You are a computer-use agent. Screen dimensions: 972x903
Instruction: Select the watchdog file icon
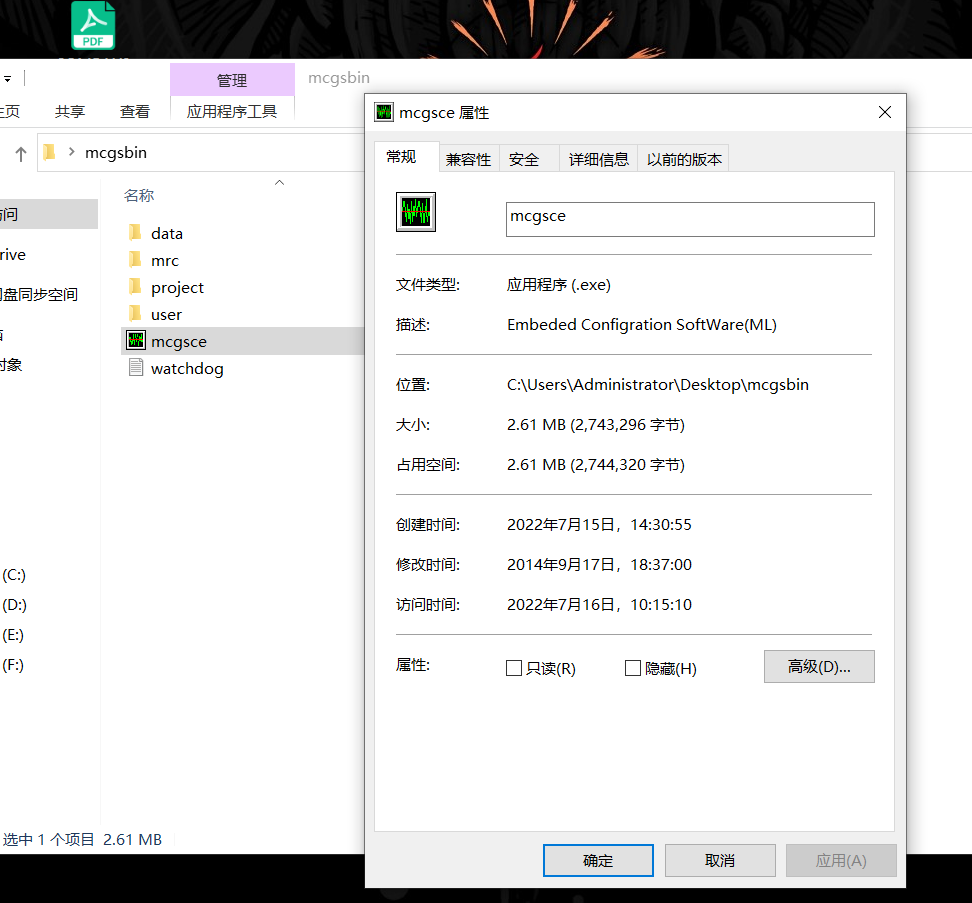tap(137, 368)
